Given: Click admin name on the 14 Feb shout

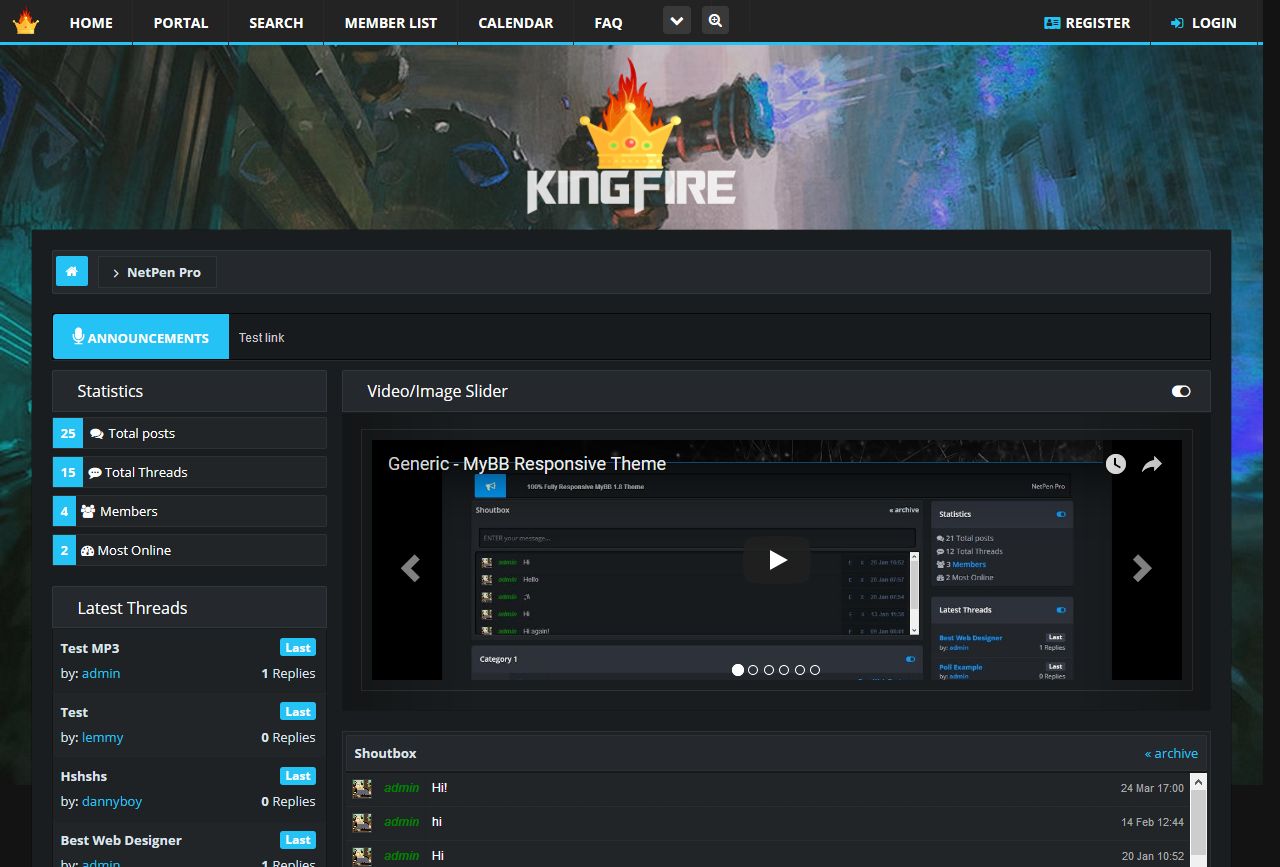Looking at the screenshot, I should tap(402, 822).
